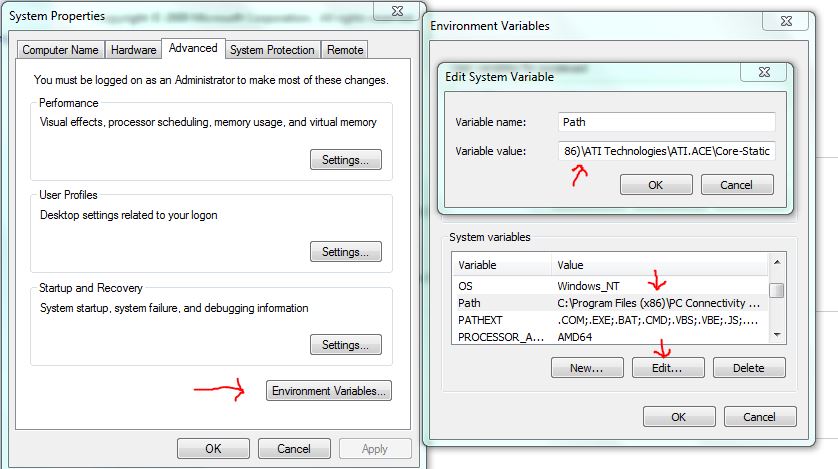838x469 pixels.
Task: Close the System Properties window
Action: 396,10
